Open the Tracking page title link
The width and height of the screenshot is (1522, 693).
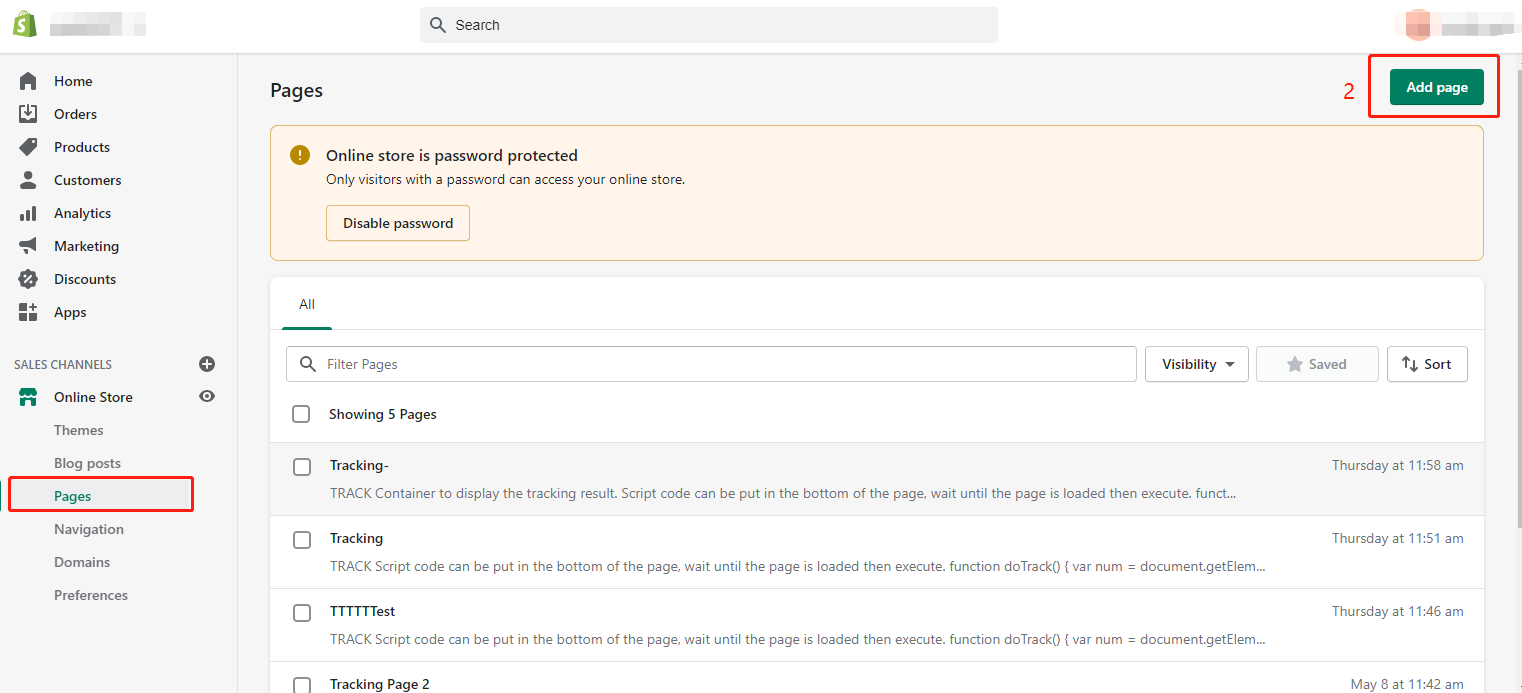tap(356, 538)
